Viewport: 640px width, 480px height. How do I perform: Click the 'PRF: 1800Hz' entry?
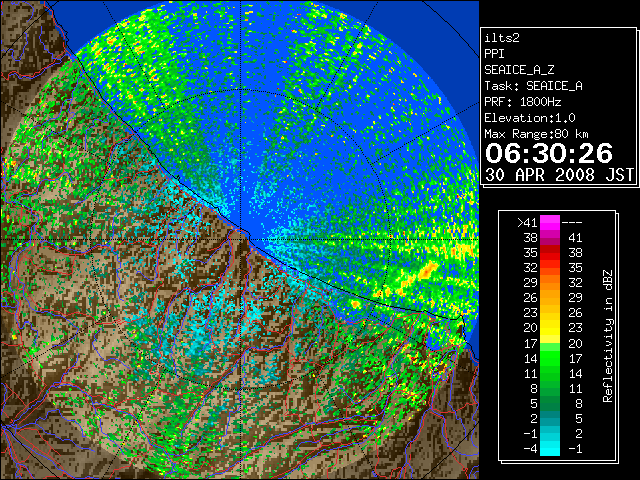coord(523,102)
